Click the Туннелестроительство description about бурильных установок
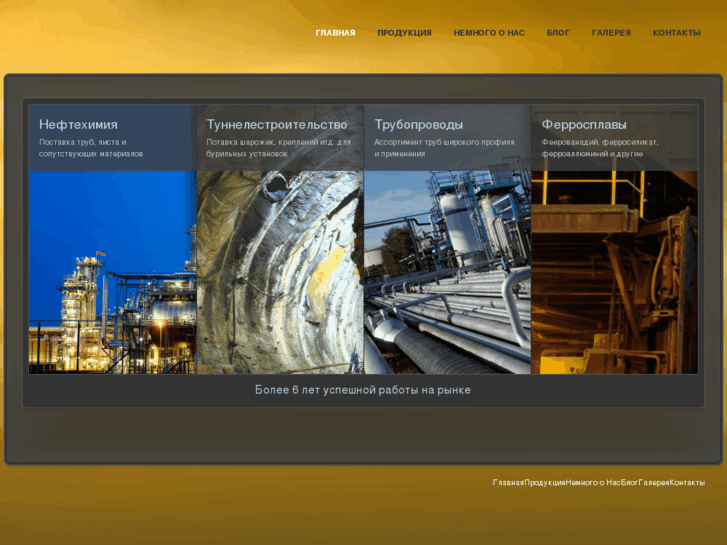The width and height of the screenshot is (727, 545). click(x=279, y=148)
